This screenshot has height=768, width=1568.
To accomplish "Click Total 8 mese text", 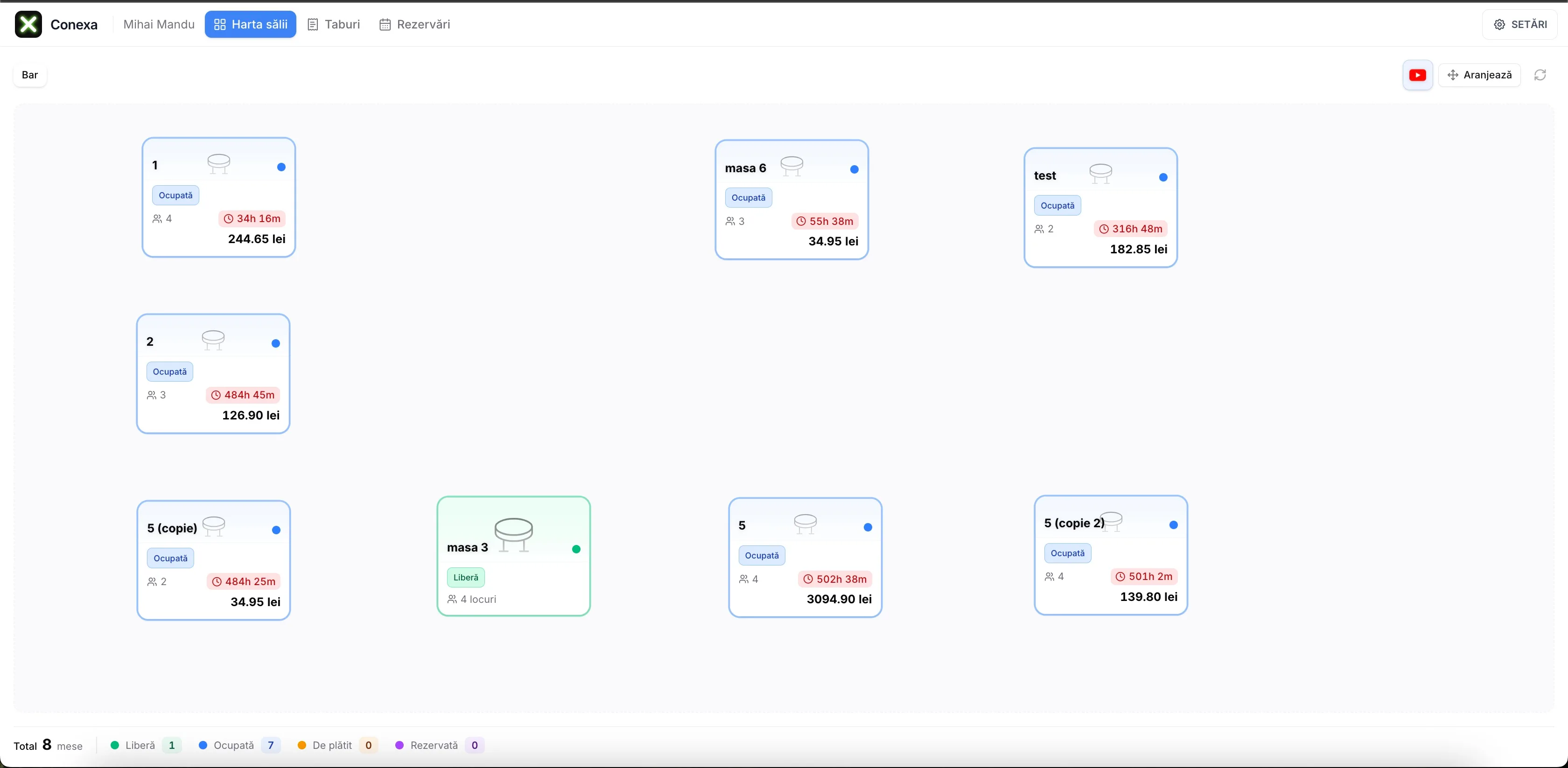I will click(x=48, y=745).
